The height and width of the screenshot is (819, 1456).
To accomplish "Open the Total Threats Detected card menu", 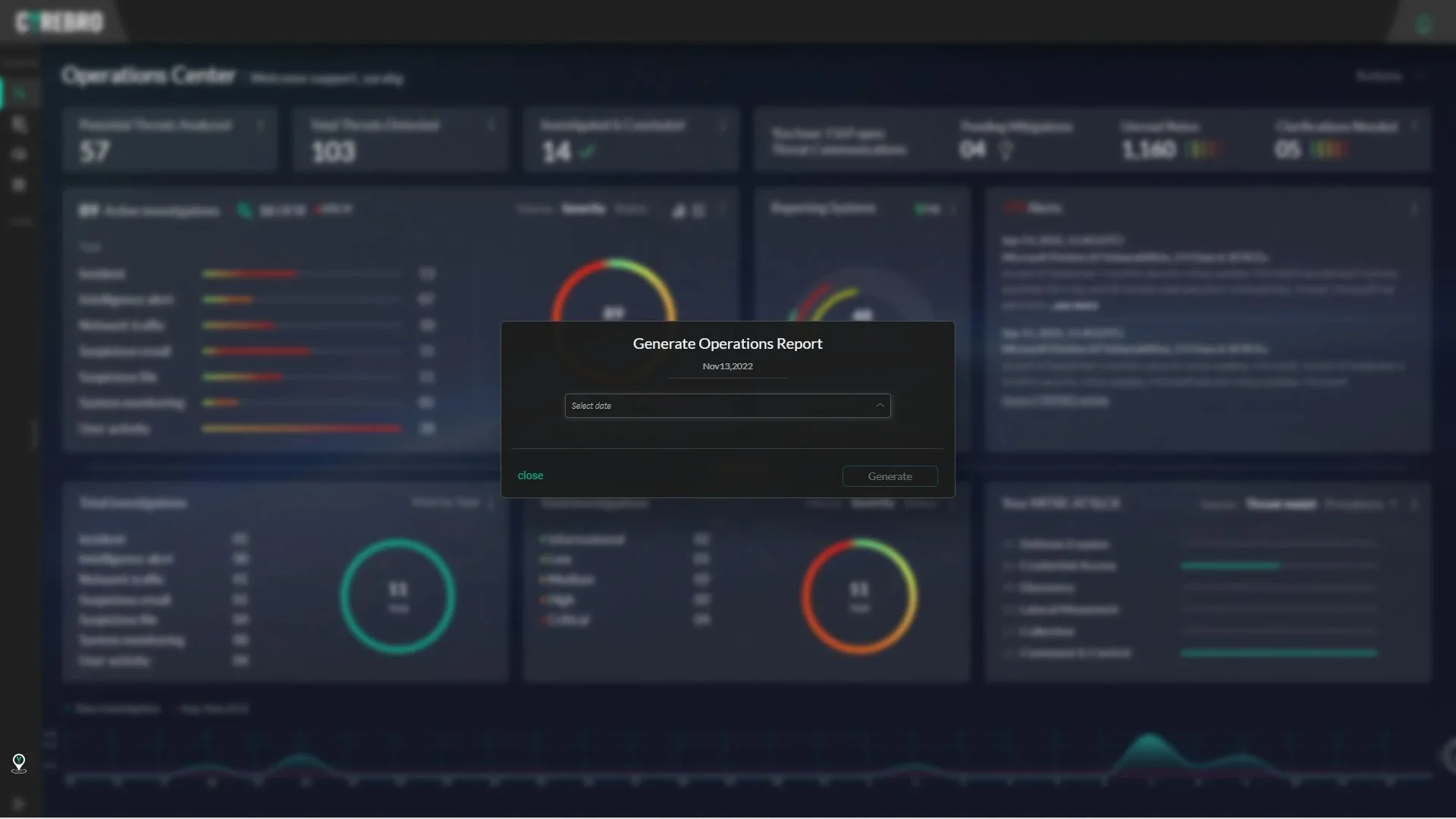I will [x=491, y=125].
